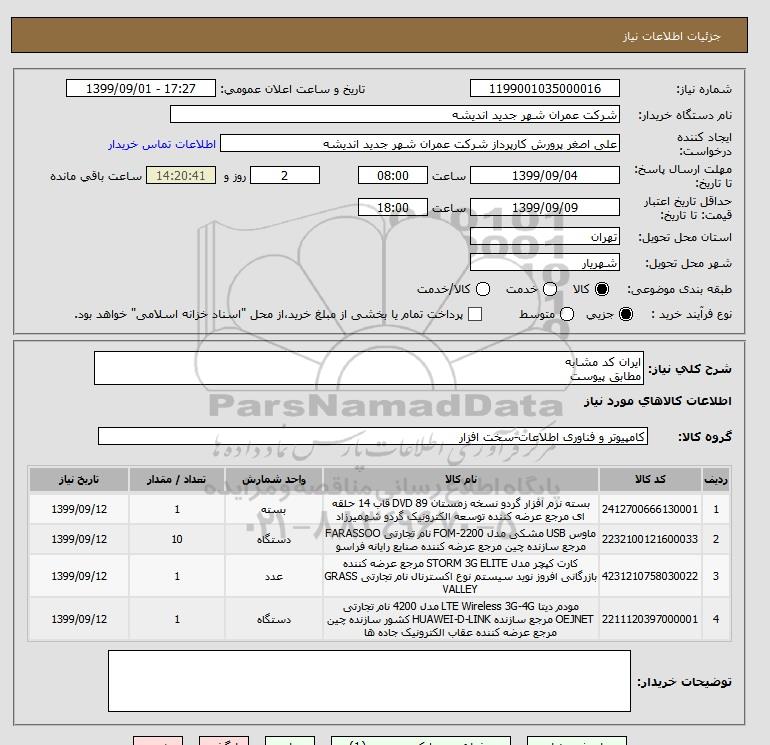Click row number 4 cell
This screenshot has height=745, width=770.
click(716, 619)
